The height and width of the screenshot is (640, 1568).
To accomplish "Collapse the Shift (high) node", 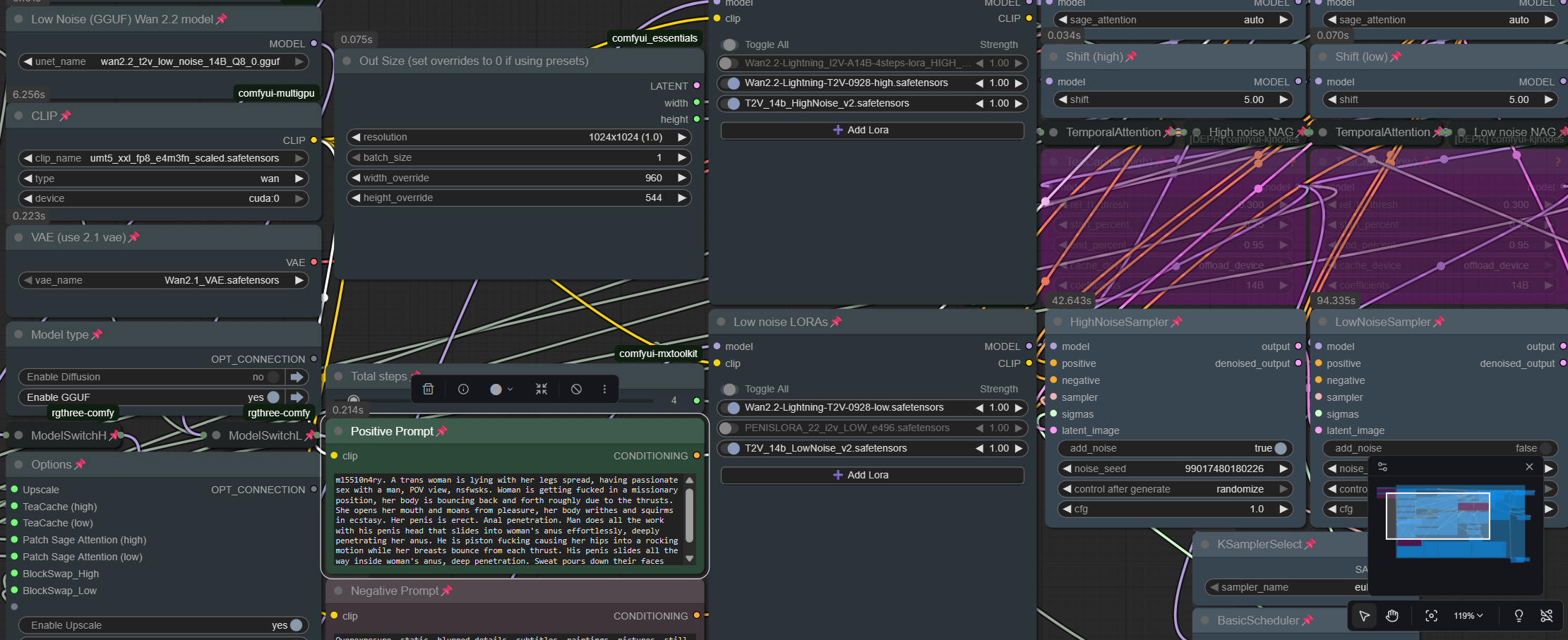I will click(x=1053, y=57).
